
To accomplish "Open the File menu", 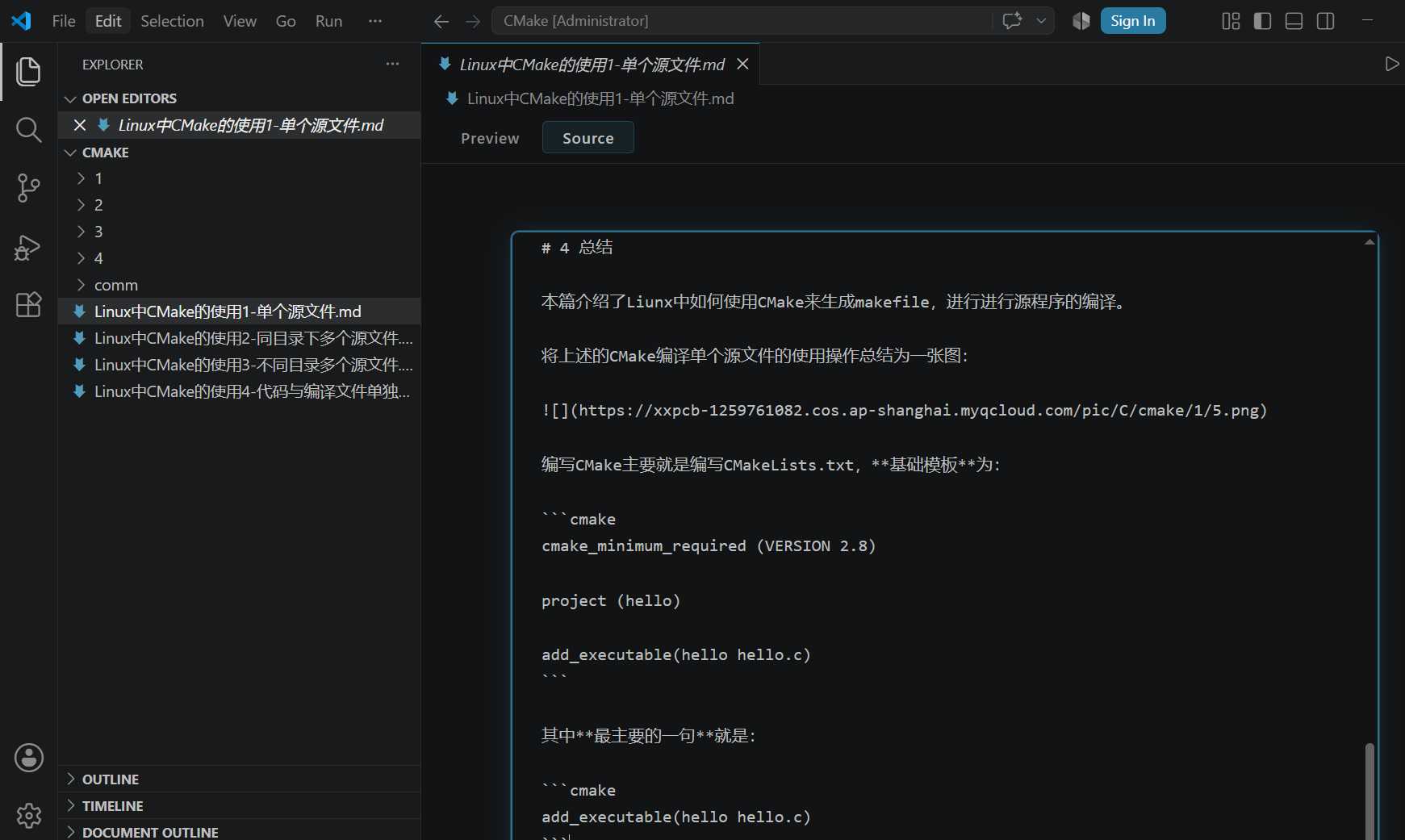I will coord(64,21).
